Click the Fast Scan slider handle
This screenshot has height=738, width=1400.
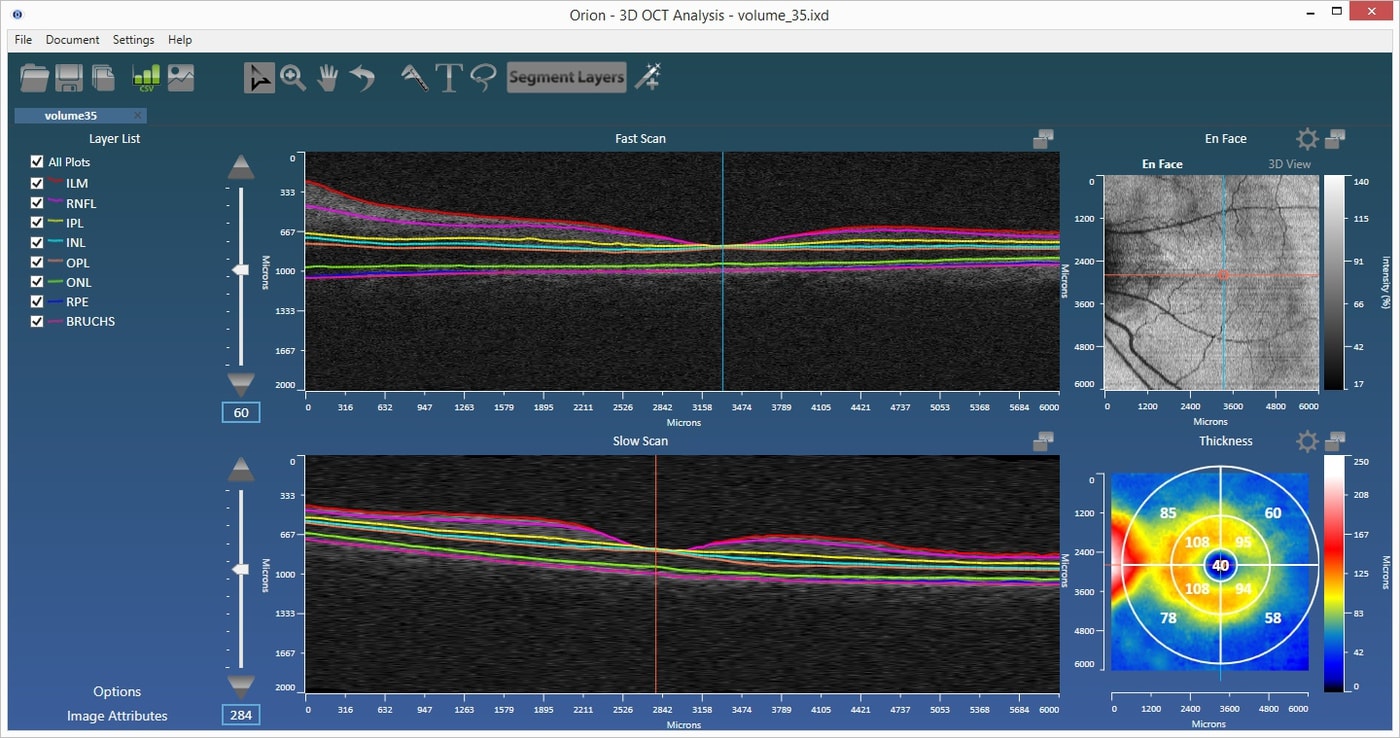241,269
